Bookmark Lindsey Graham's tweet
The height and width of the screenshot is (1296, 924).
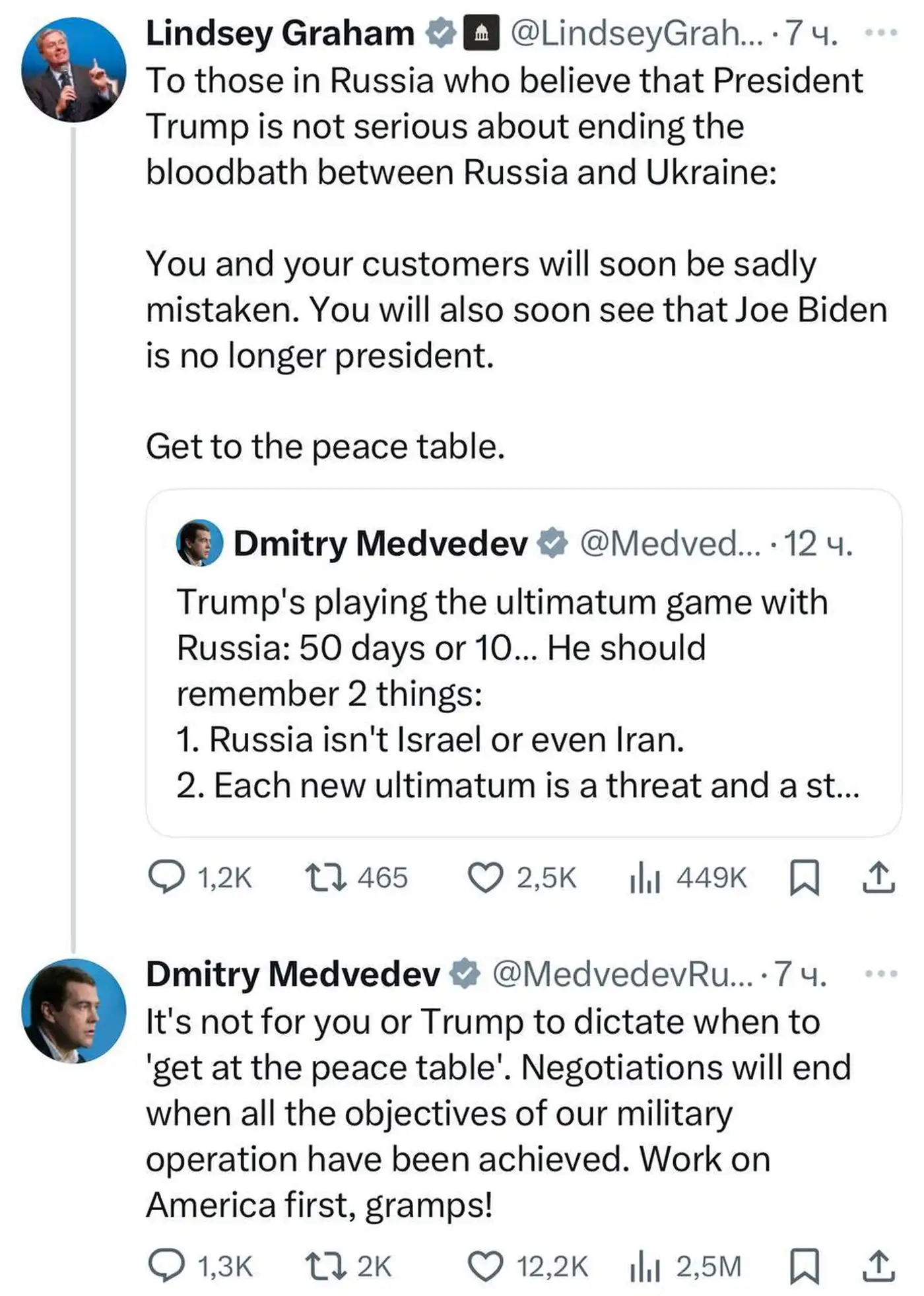(805, 877)
